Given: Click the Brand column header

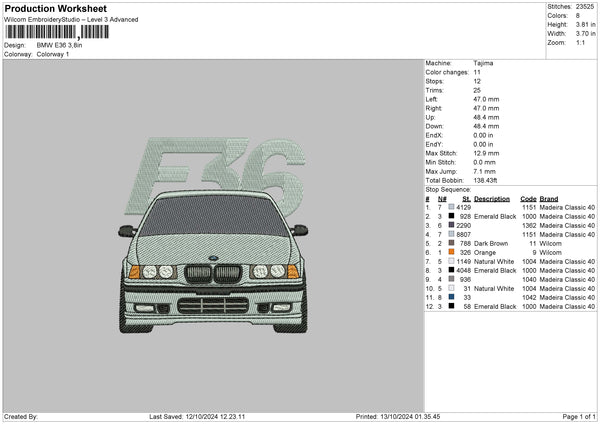Looking at the screenshot, I should pos(549,199).
